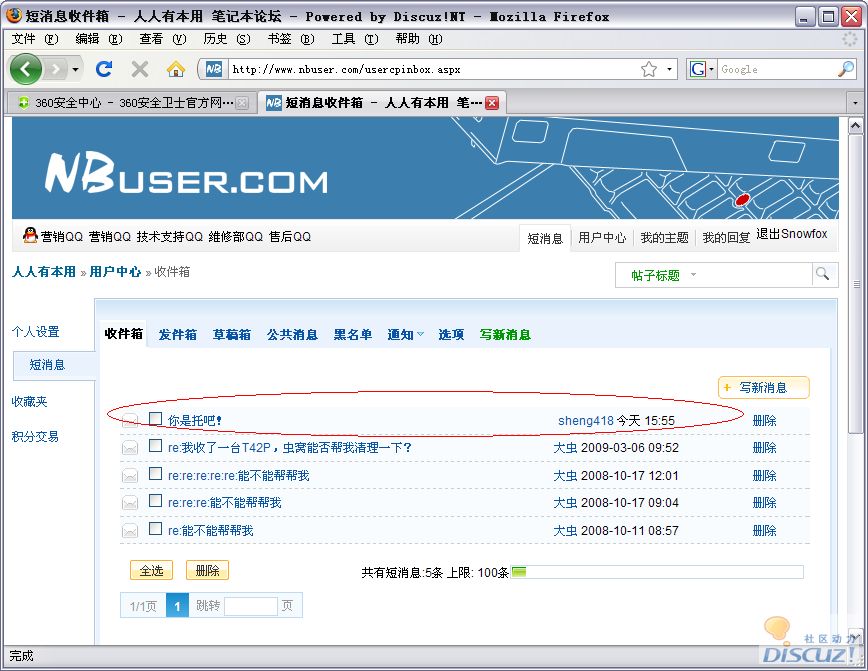Click the grey Forward arrow button
The image size is (868, 671).
coord(55,69)
